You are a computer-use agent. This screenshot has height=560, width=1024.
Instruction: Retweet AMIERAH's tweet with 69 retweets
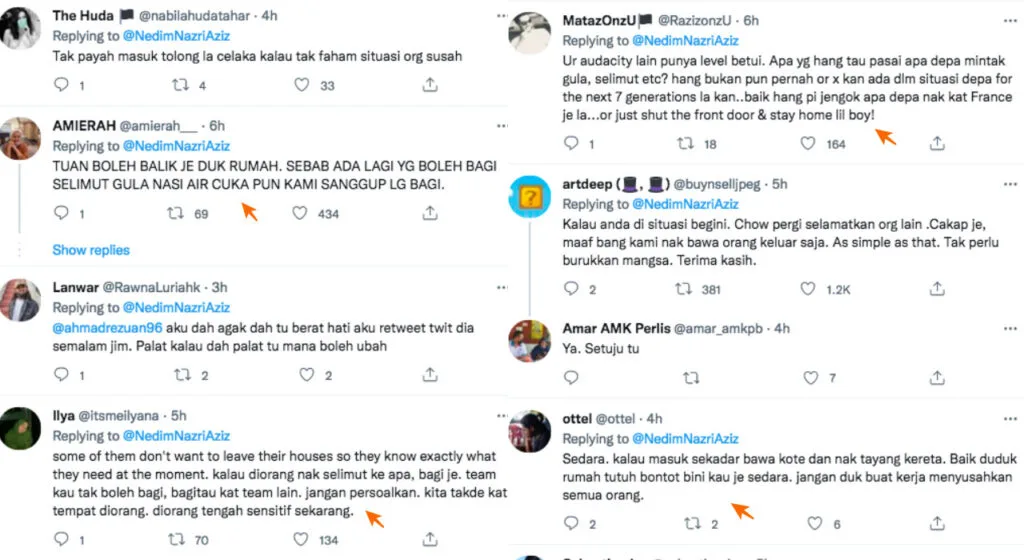pos(173,213)
